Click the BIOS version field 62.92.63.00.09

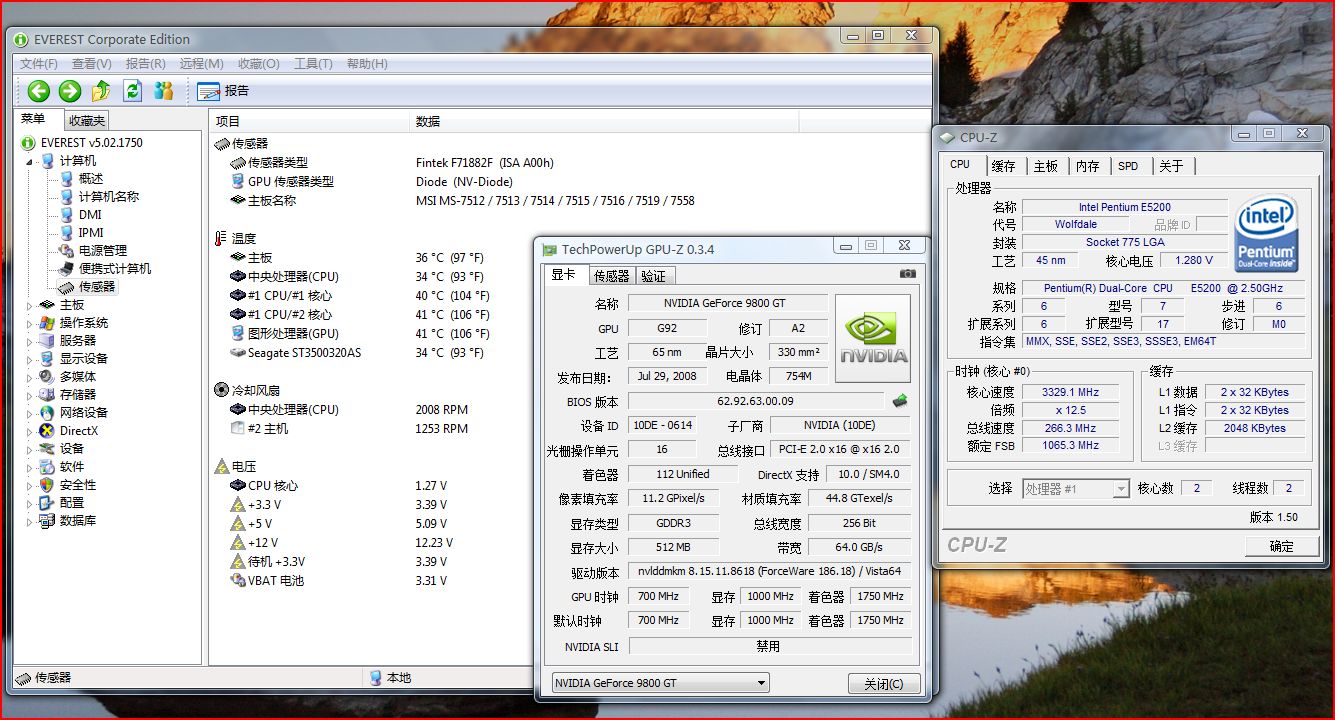pyautogui.click(x=756, y=401)
